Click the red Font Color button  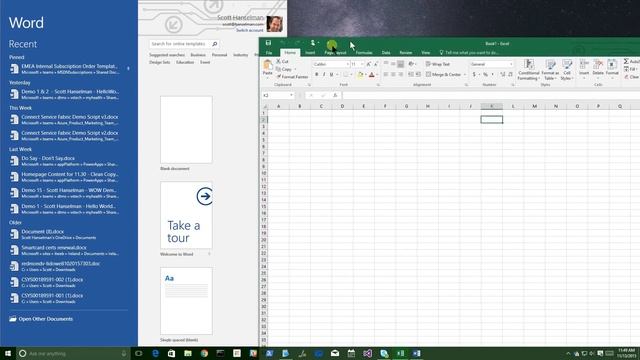(371, 74)
